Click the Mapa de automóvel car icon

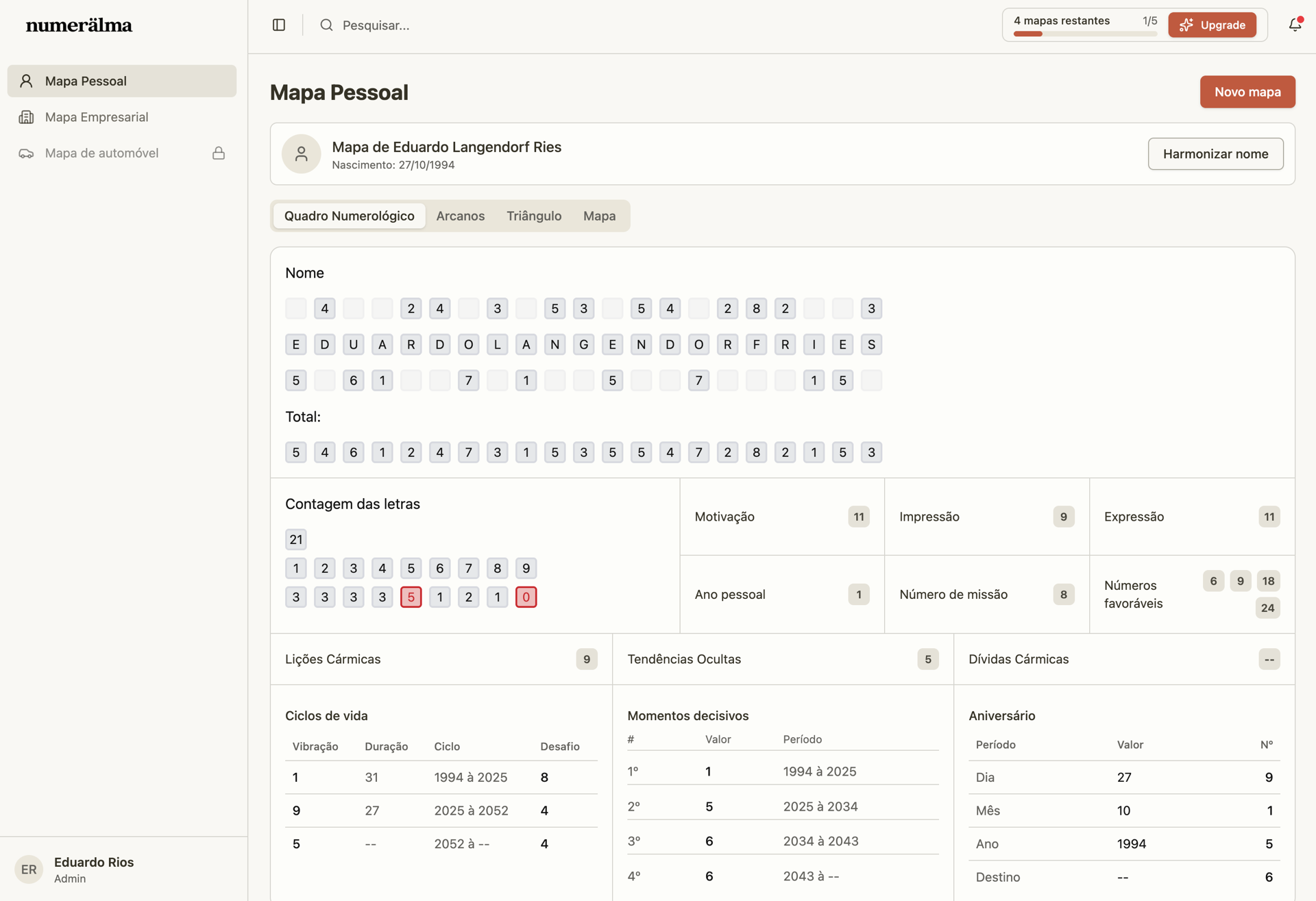26,153
